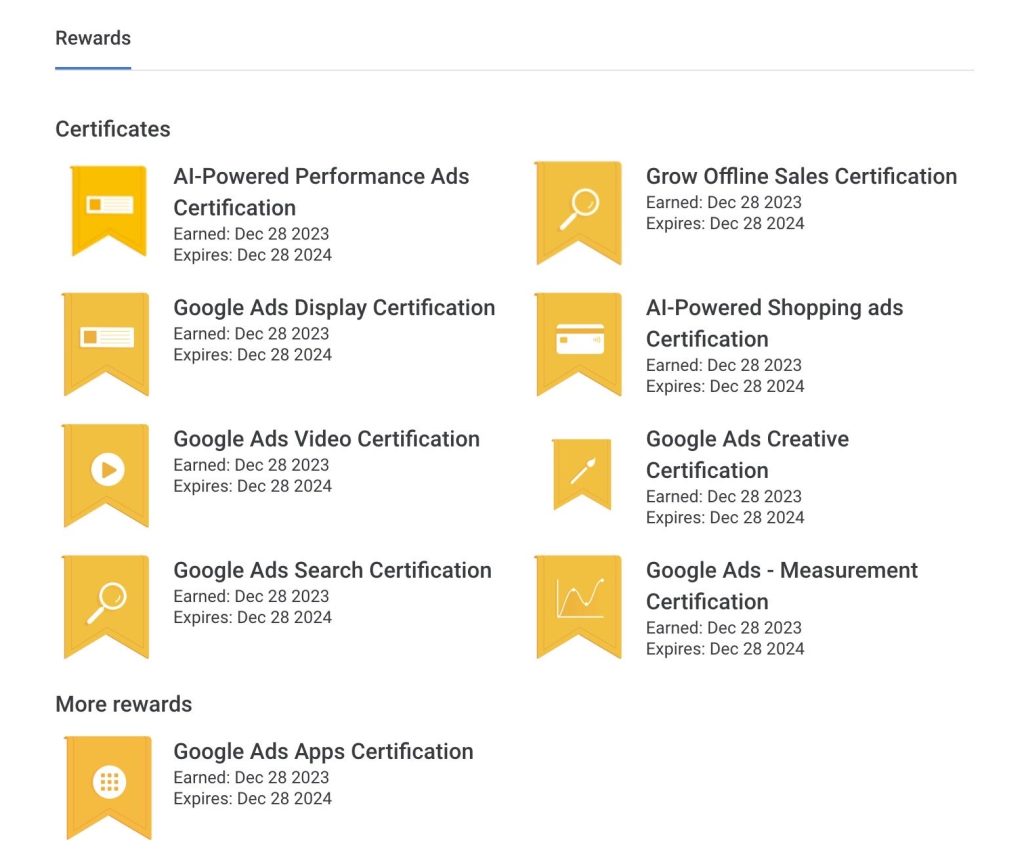Image resolution: width=1024 pixels, height=864 pixels.
Task: Click Earned date under Google Ads Video
Action: (x=251, y=465)
